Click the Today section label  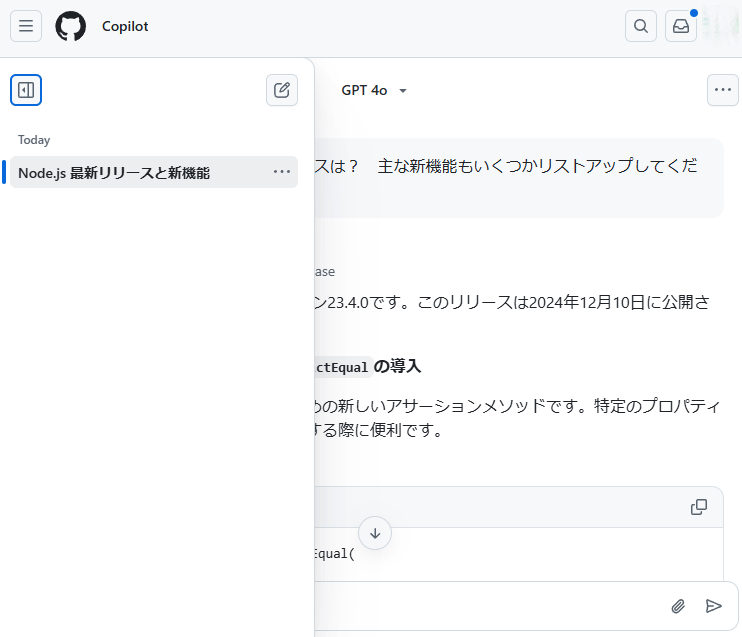click(x=34, y=140)
